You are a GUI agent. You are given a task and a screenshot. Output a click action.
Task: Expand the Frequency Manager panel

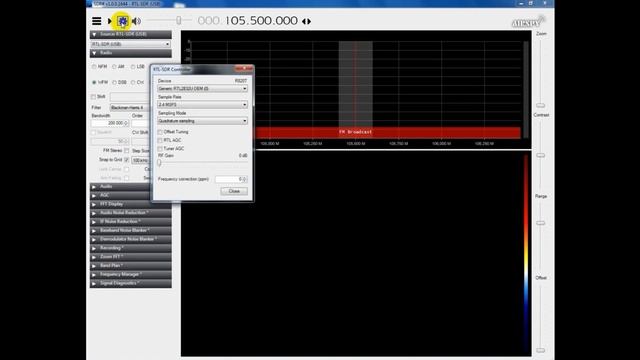[x=131, y=275]
